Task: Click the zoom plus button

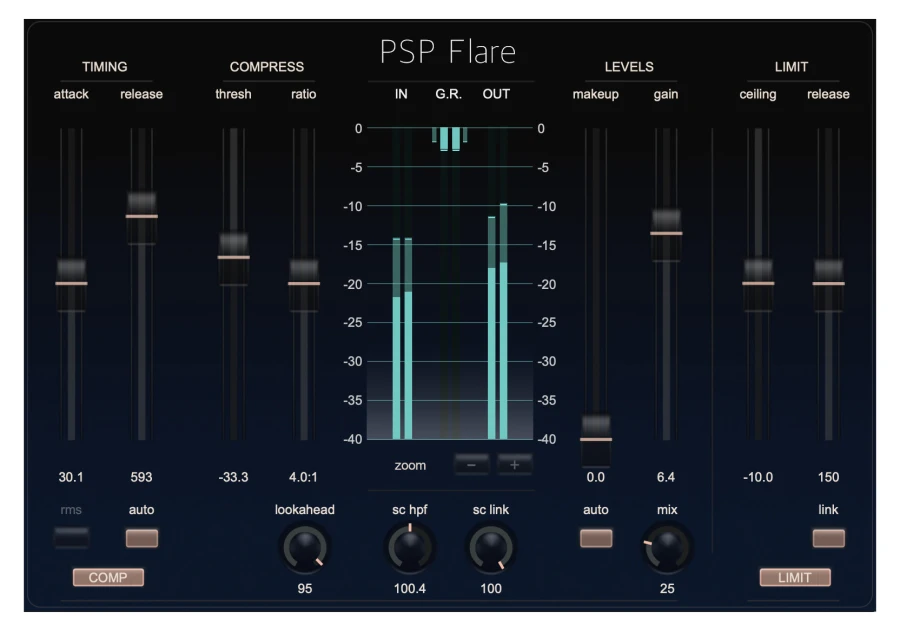Action: [514, 464]
